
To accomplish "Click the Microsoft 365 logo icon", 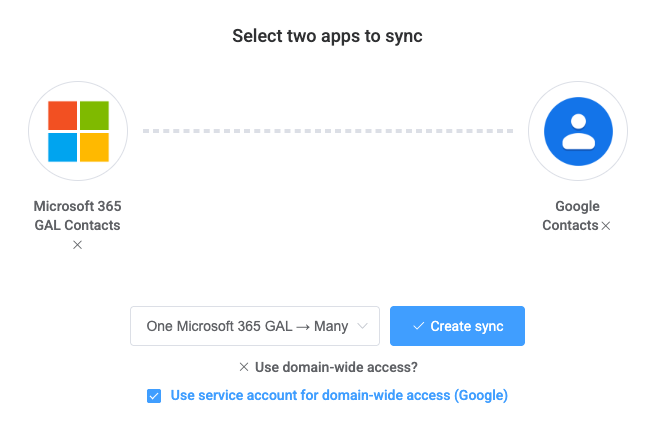I will pos(78,131).
